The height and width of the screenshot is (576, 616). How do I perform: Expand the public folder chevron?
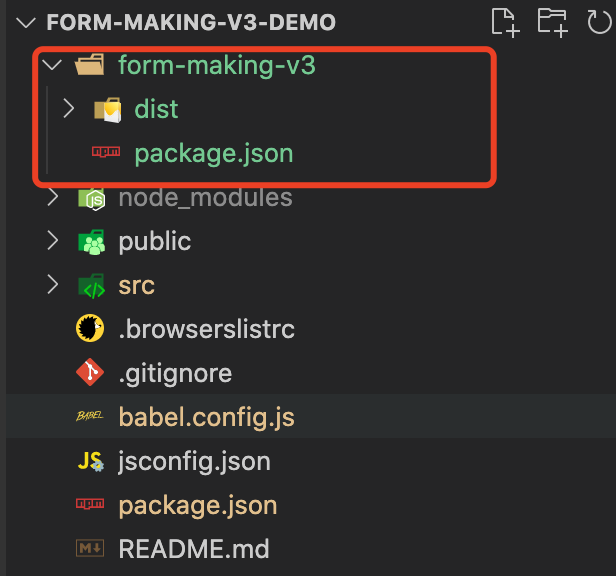[x=53, y=242]
